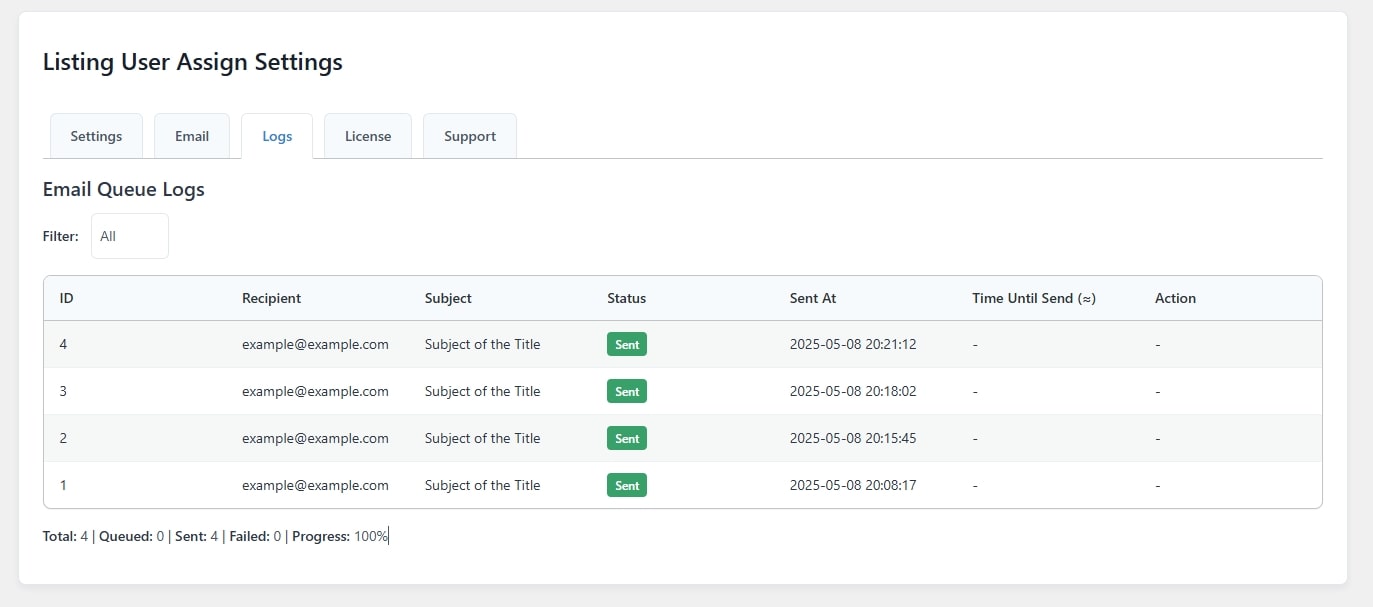Select the Logs tab
Screen dimensions: 1373x607
pyautogui.click(x=277, y=136)
